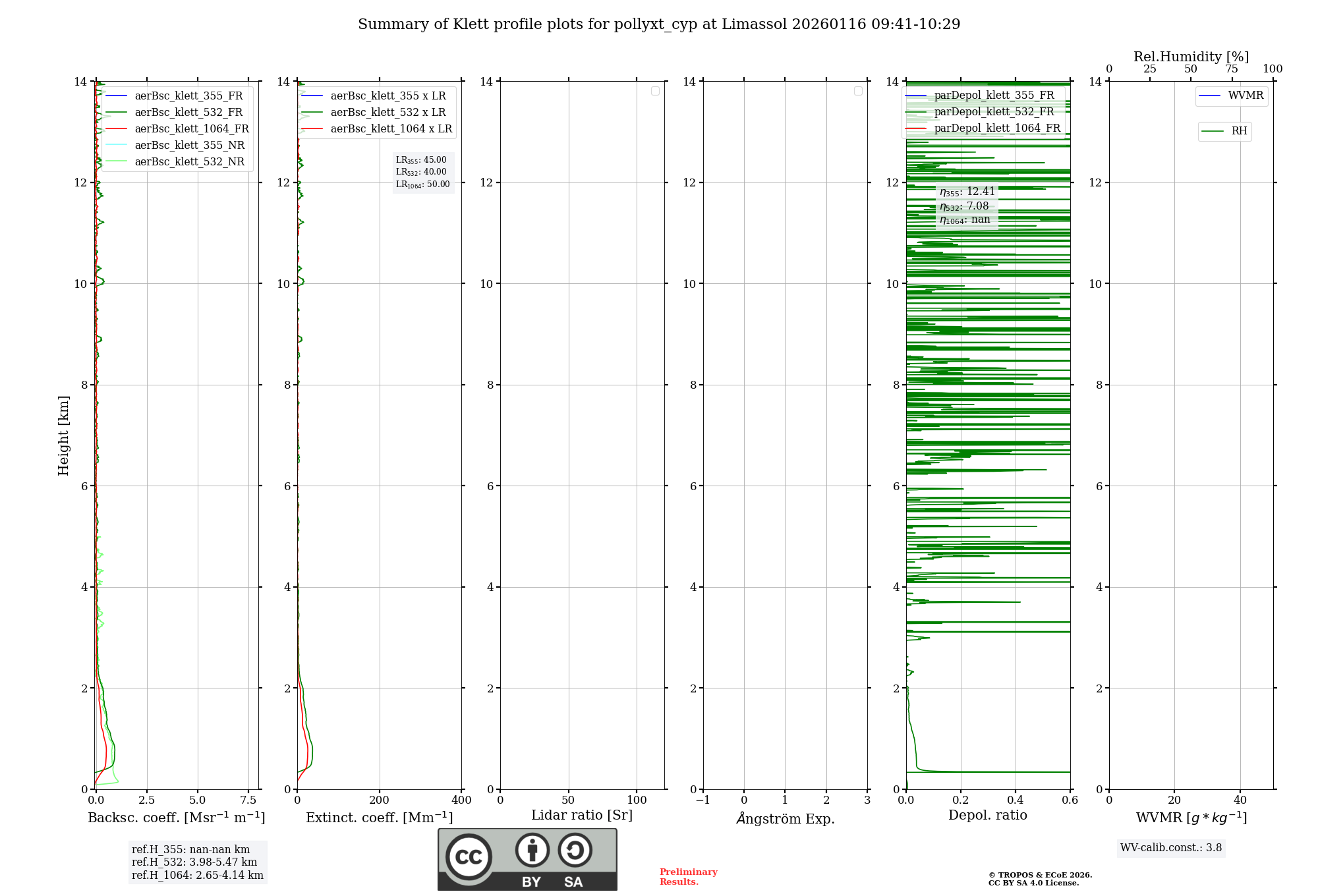Viewport: 1318px width, 896px height.
Task: Click the empty legend box in Ångström plot
Action: point(858,91)
